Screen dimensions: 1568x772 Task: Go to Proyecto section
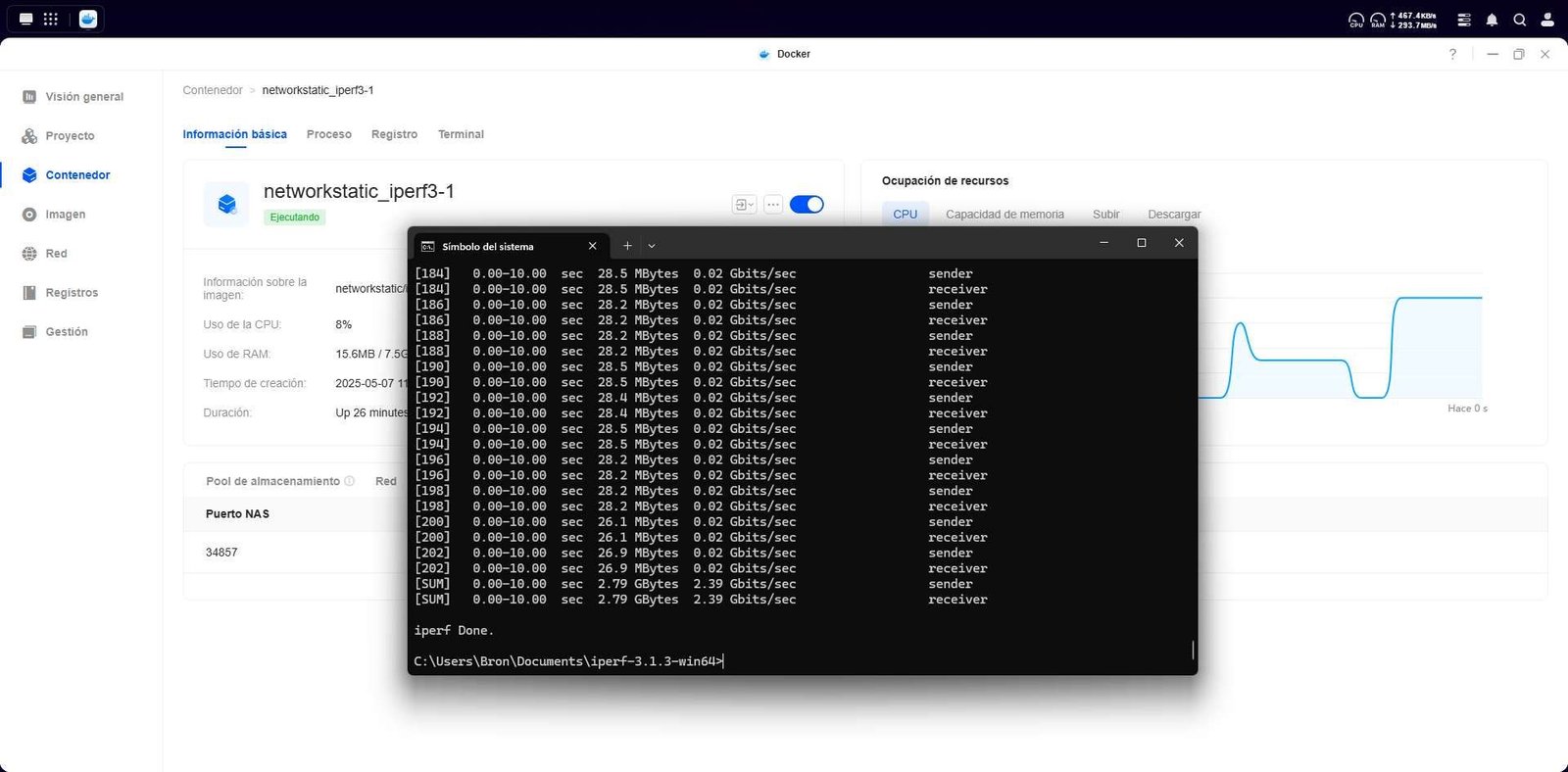[x=70, y=136]
